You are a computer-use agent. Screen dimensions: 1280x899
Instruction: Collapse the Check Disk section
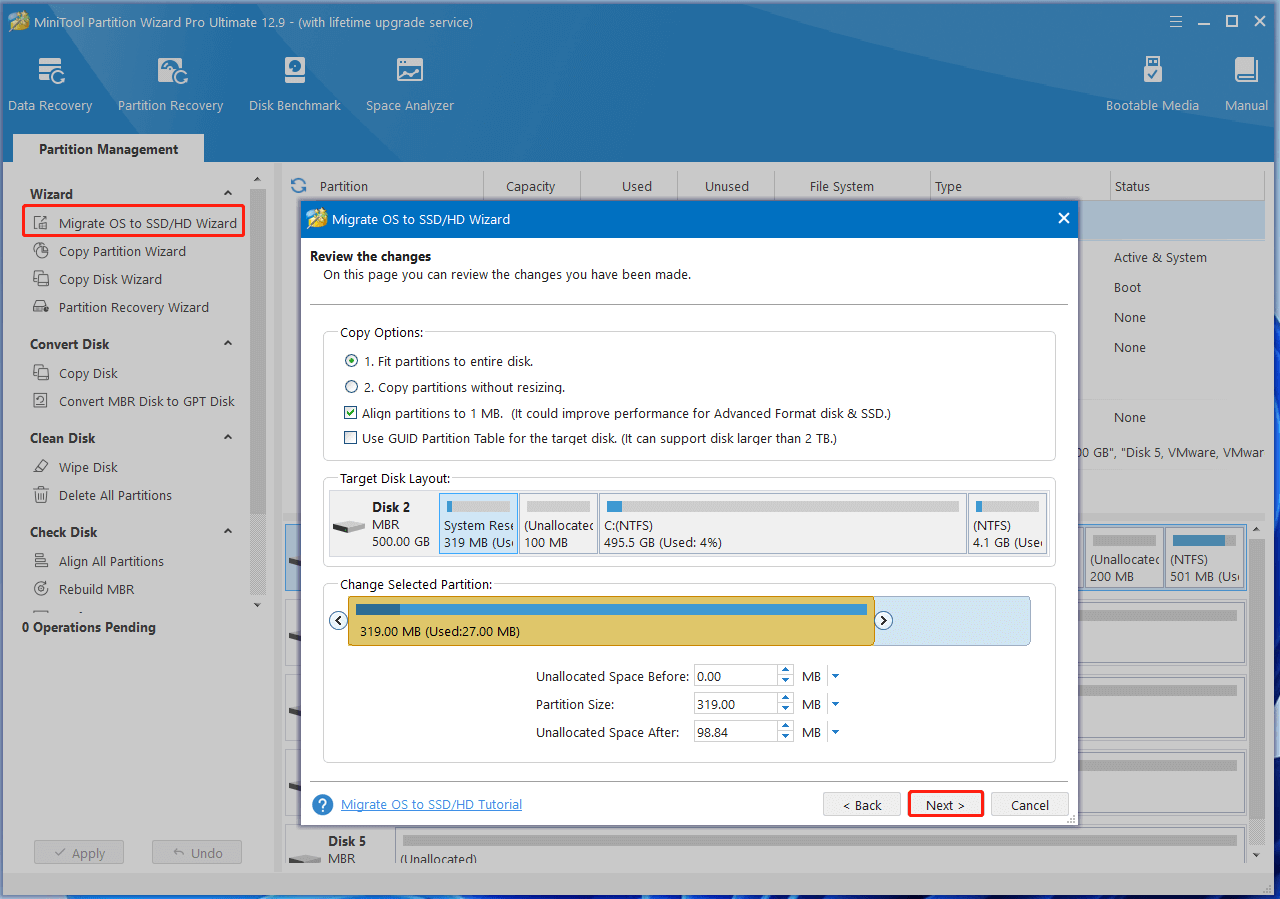click(x=228, y=532)
